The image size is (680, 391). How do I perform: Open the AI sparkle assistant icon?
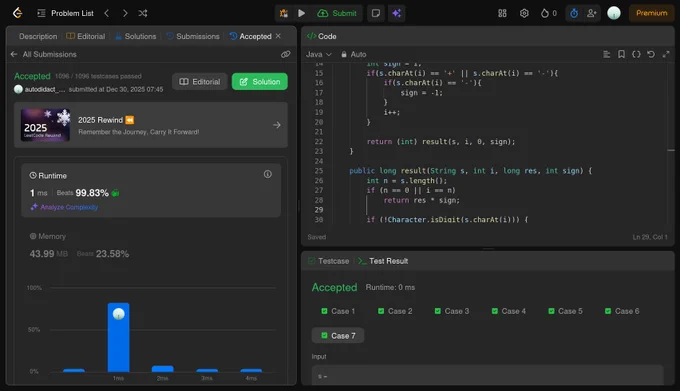coord(396,13)
